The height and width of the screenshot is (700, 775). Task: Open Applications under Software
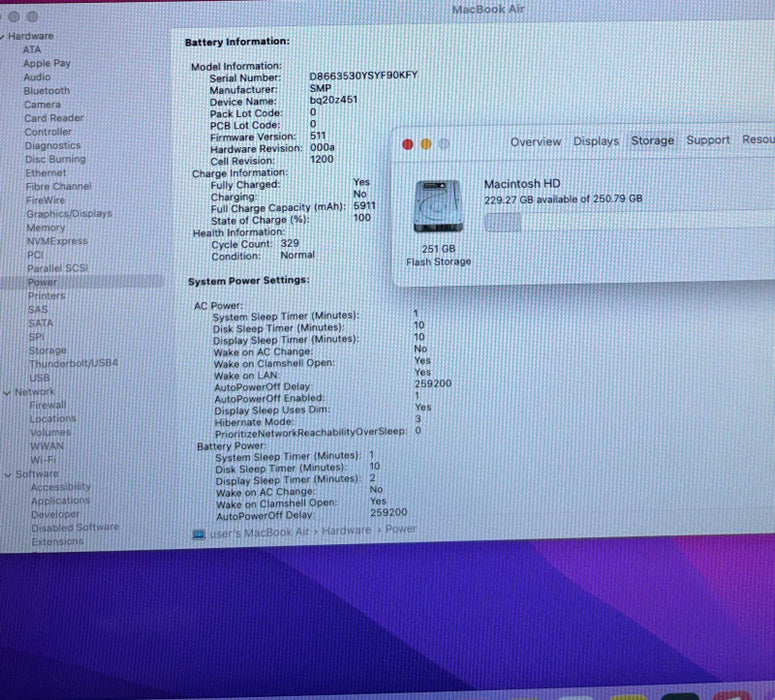60,501
